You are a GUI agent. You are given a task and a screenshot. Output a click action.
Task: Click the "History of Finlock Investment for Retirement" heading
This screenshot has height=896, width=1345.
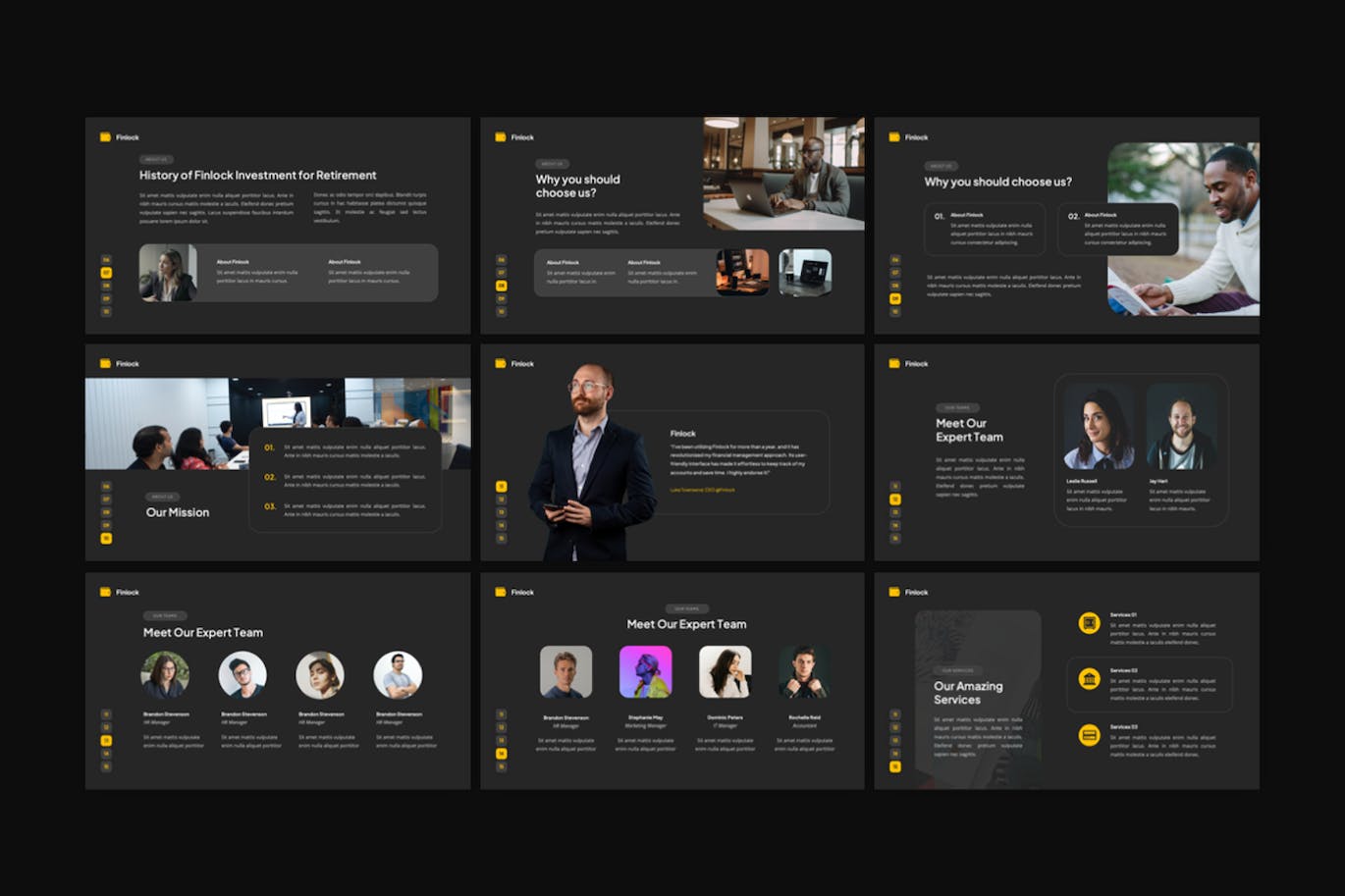257,176
